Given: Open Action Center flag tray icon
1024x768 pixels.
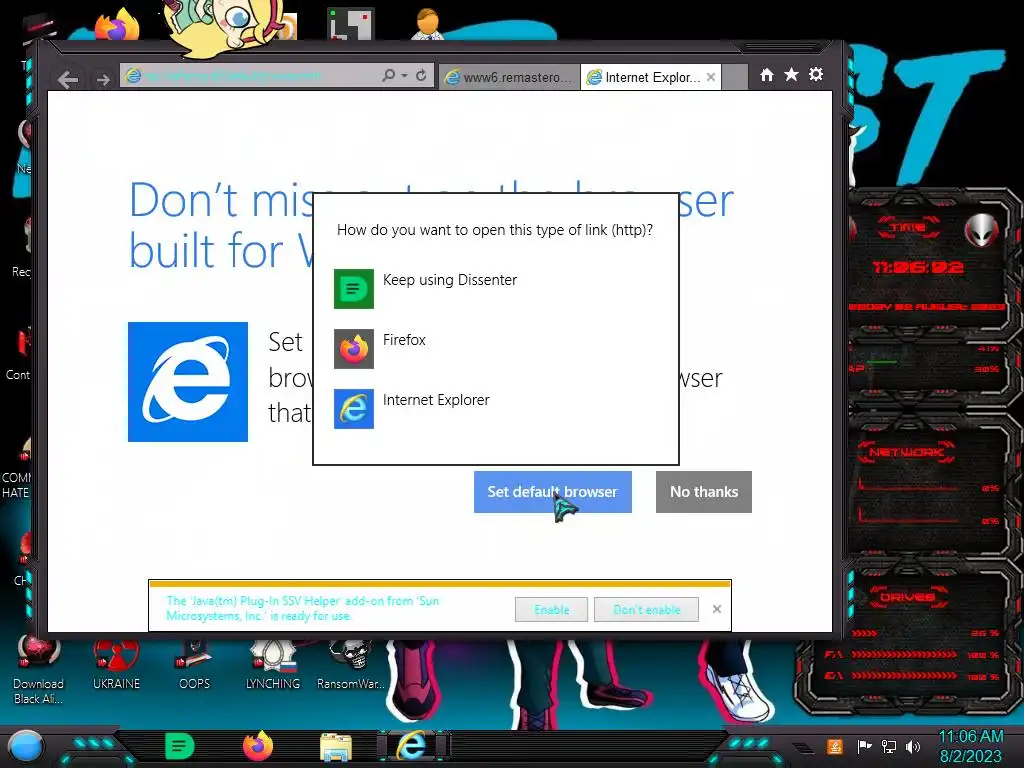Looking at the screenshot, I should [x=865, y=746].
